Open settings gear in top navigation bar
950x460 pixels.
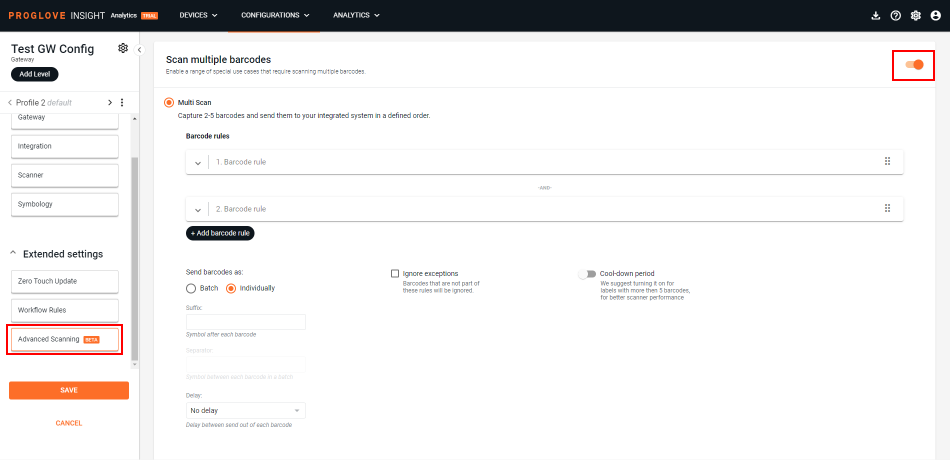915,16
